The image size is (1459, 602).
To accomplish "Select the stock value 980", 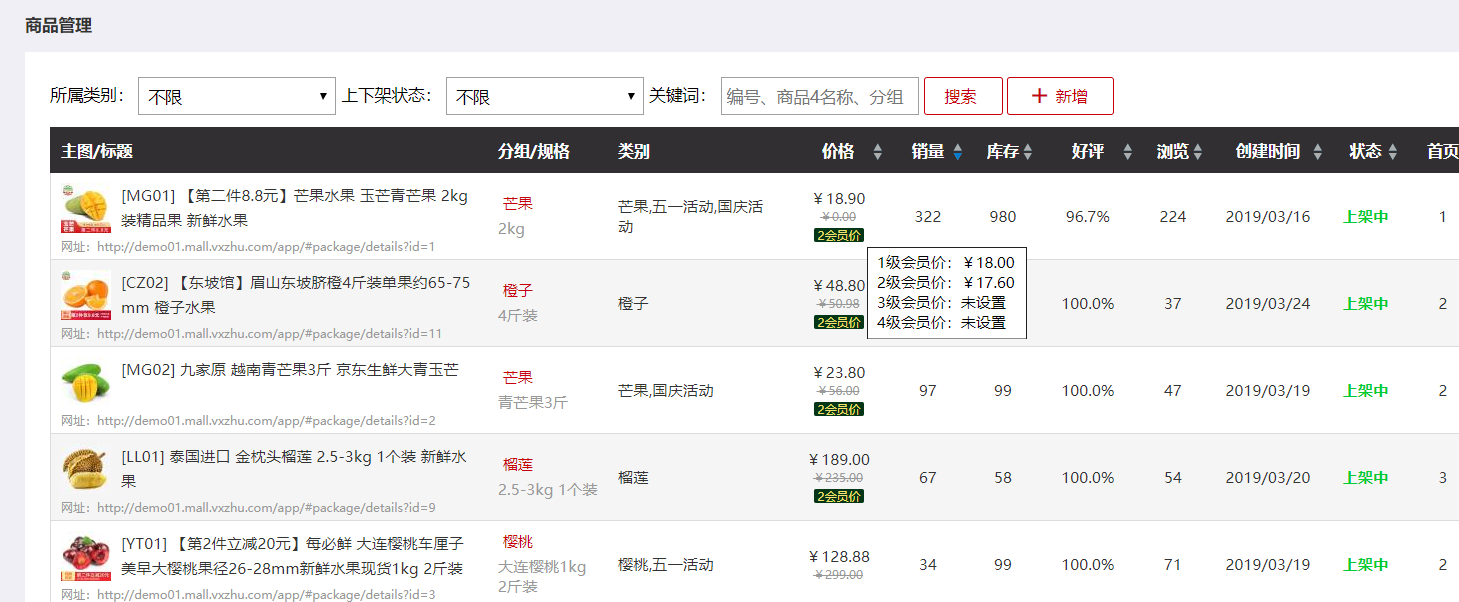I will click(1003, 217).
